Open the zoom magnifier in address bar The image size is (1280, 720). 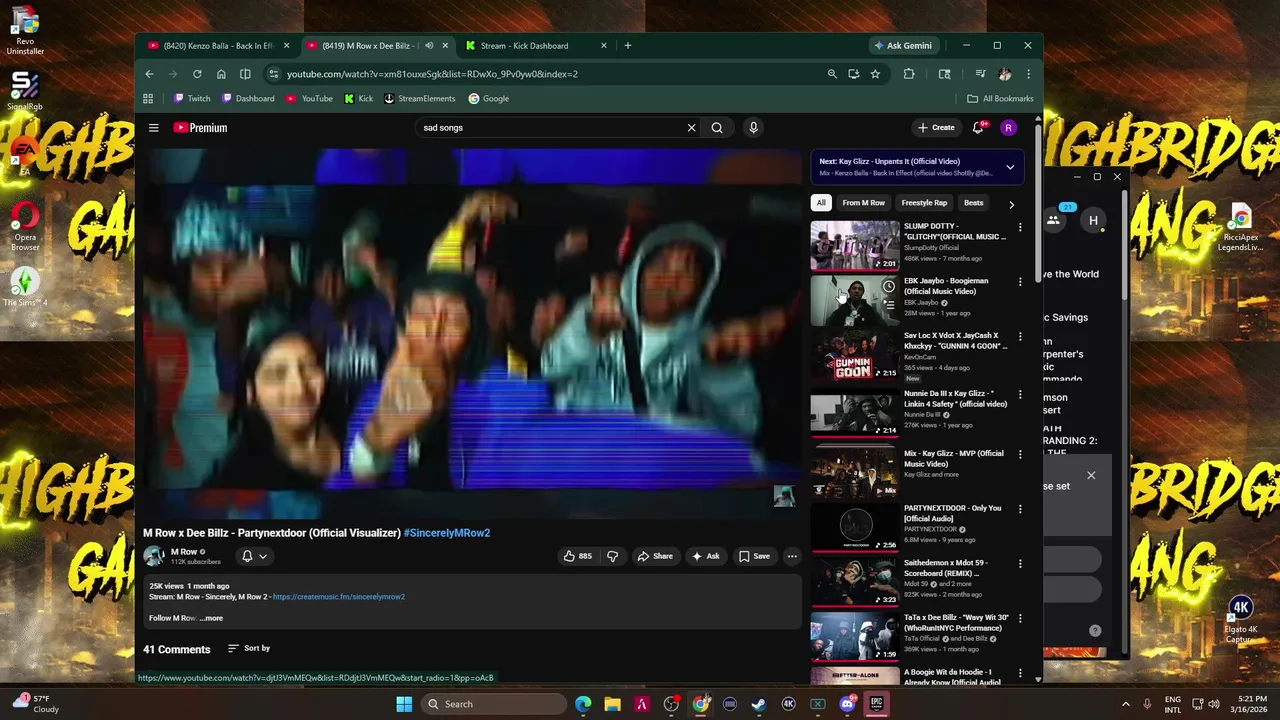(x=832, y=74)
